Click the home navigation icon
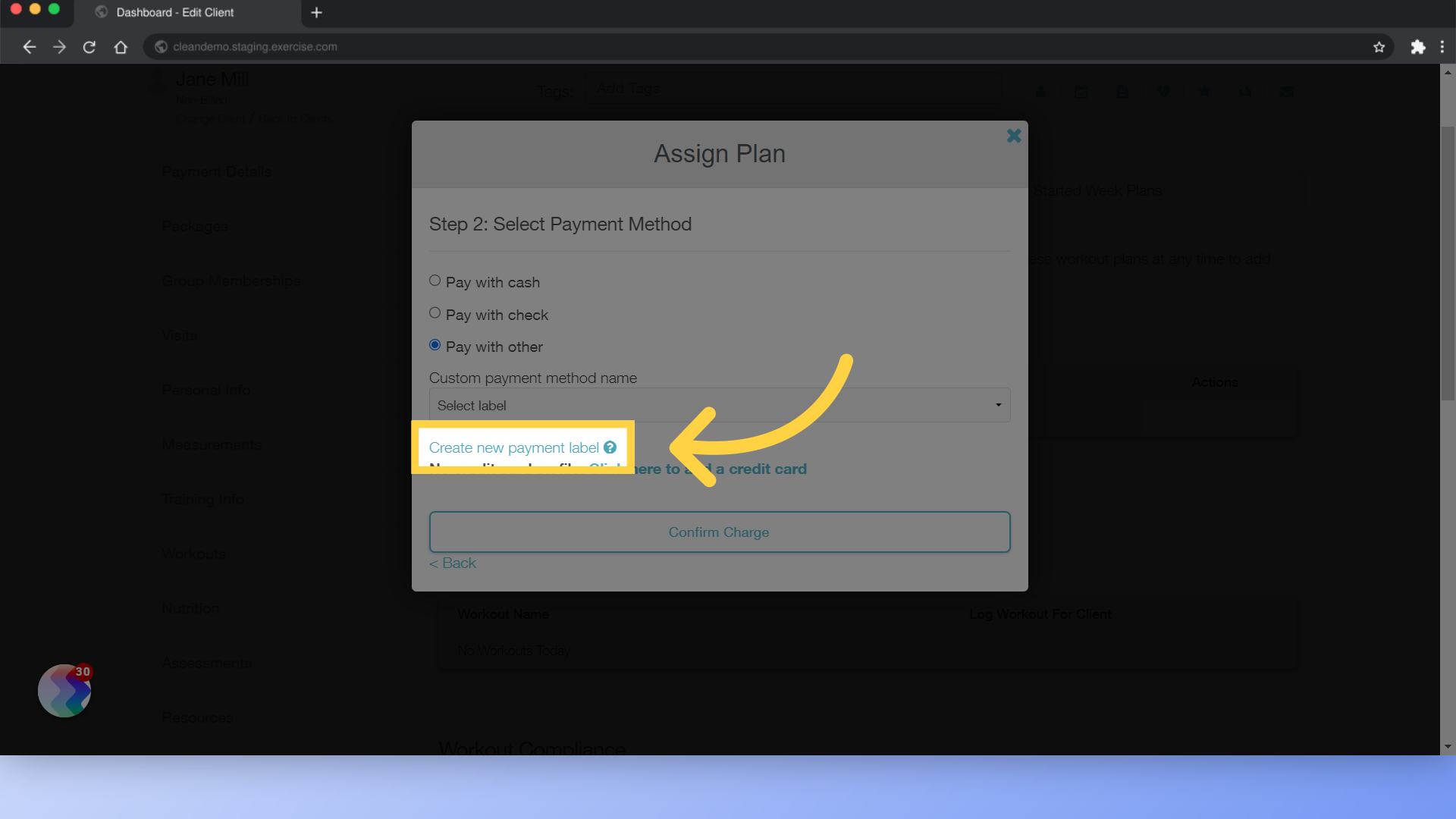The image size is (1456, 819). pyautogui.click(x=121, y=47)
